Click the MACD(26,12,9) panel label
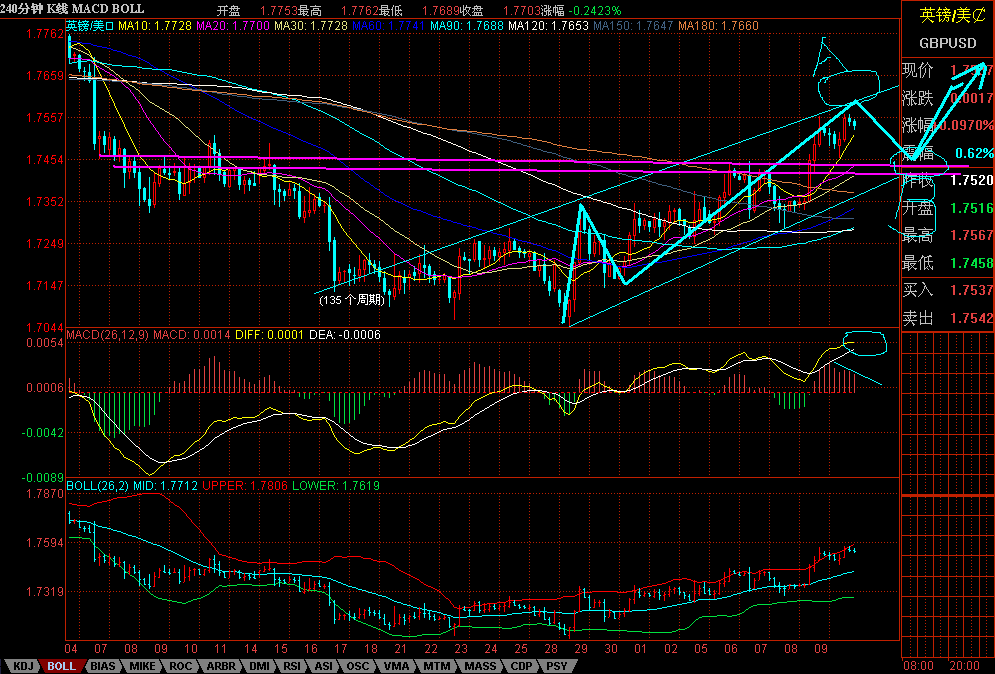 (107, 334)
